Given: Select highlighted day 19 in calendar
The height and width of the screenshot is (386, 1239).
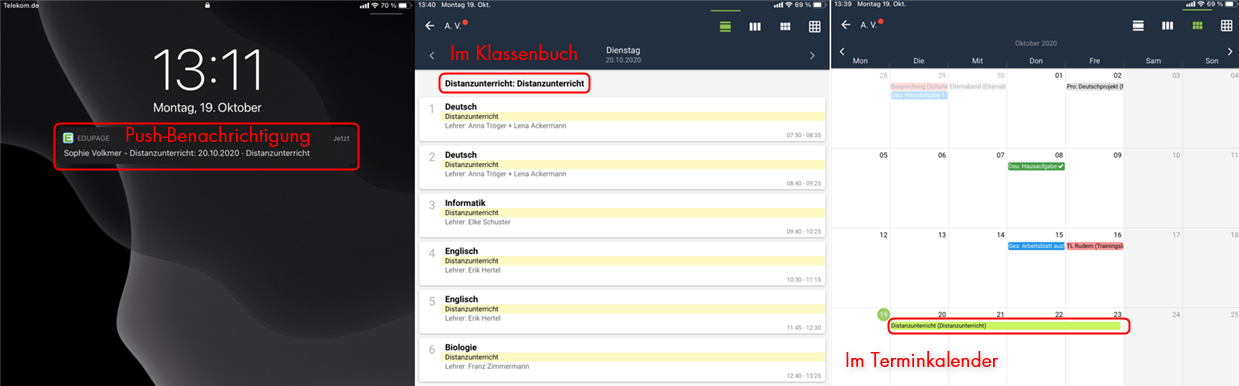Looking at the screenshot, I should [883, 314].
